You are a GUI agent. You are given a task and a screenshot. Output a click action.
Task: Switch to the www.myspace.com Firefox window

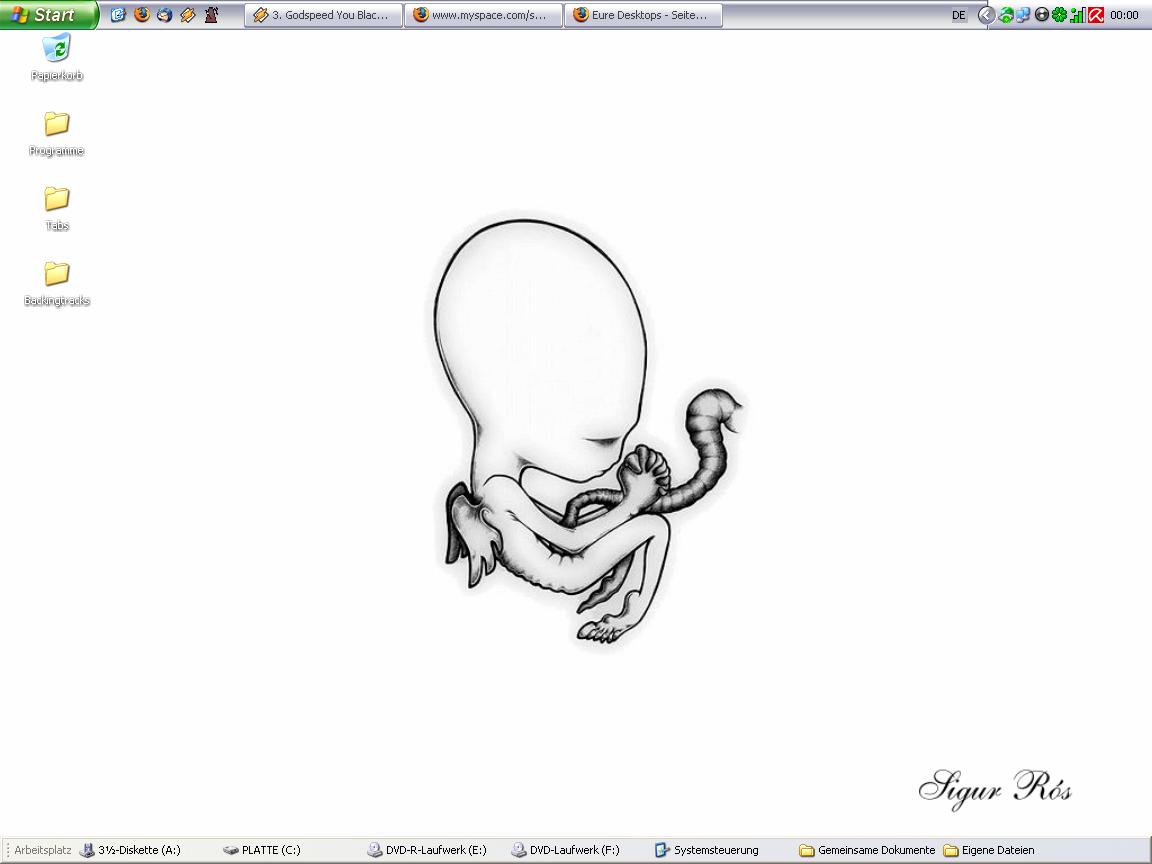click(x=483, y=15)
